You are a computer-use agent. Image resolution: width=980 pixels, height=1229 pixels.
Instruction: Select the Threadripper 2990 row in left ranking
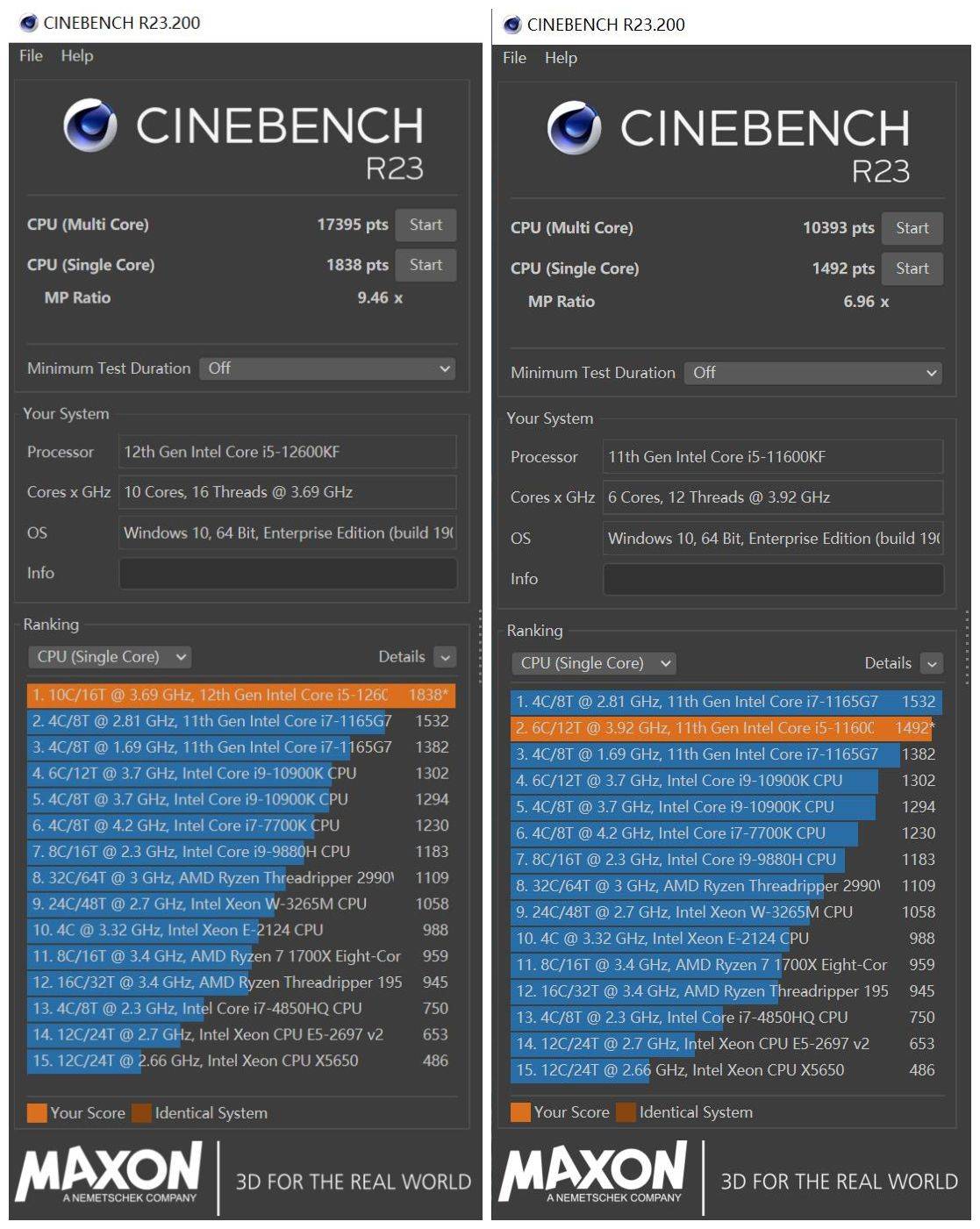241,877
